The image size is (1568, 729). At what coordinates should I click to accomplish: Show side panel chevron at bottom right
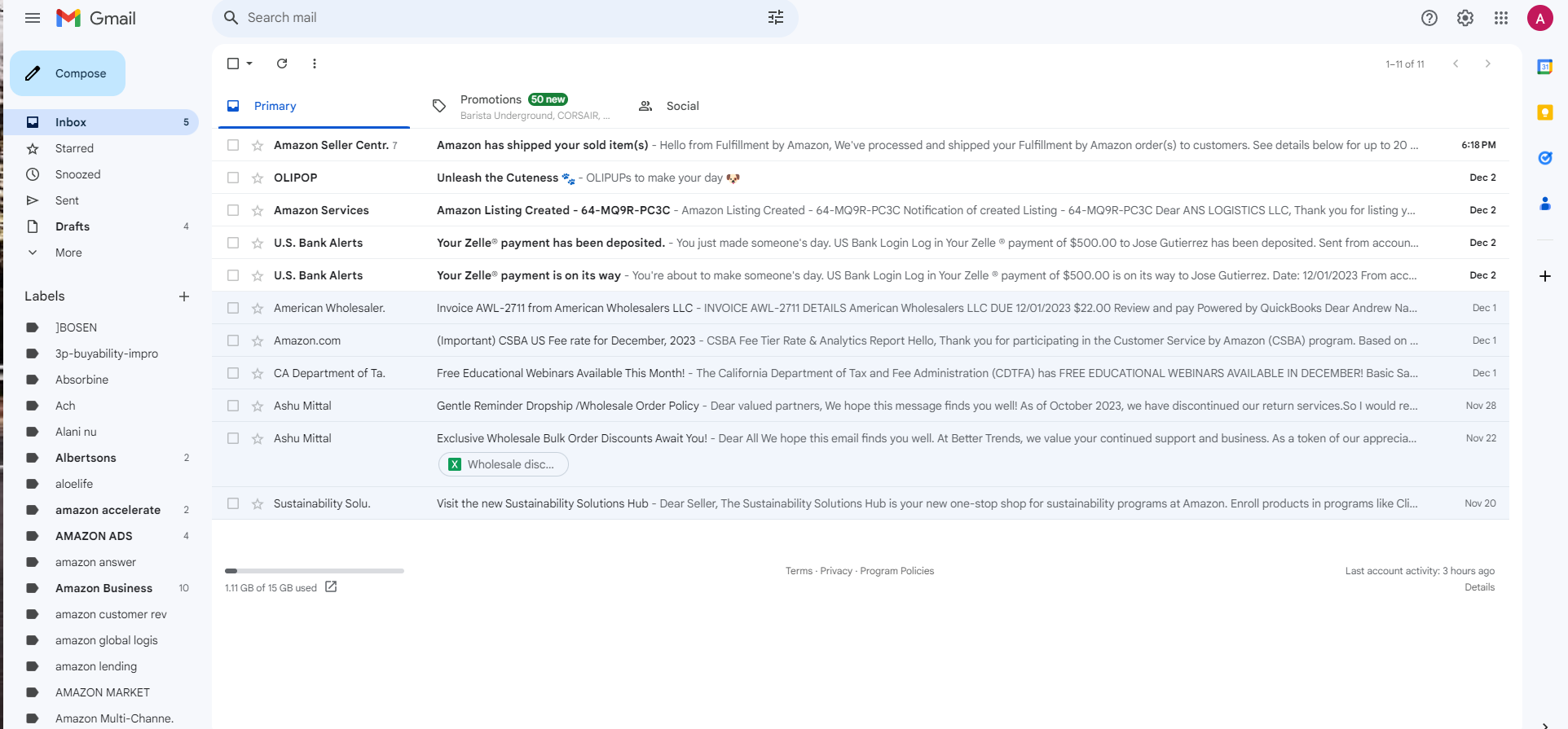1544,724
